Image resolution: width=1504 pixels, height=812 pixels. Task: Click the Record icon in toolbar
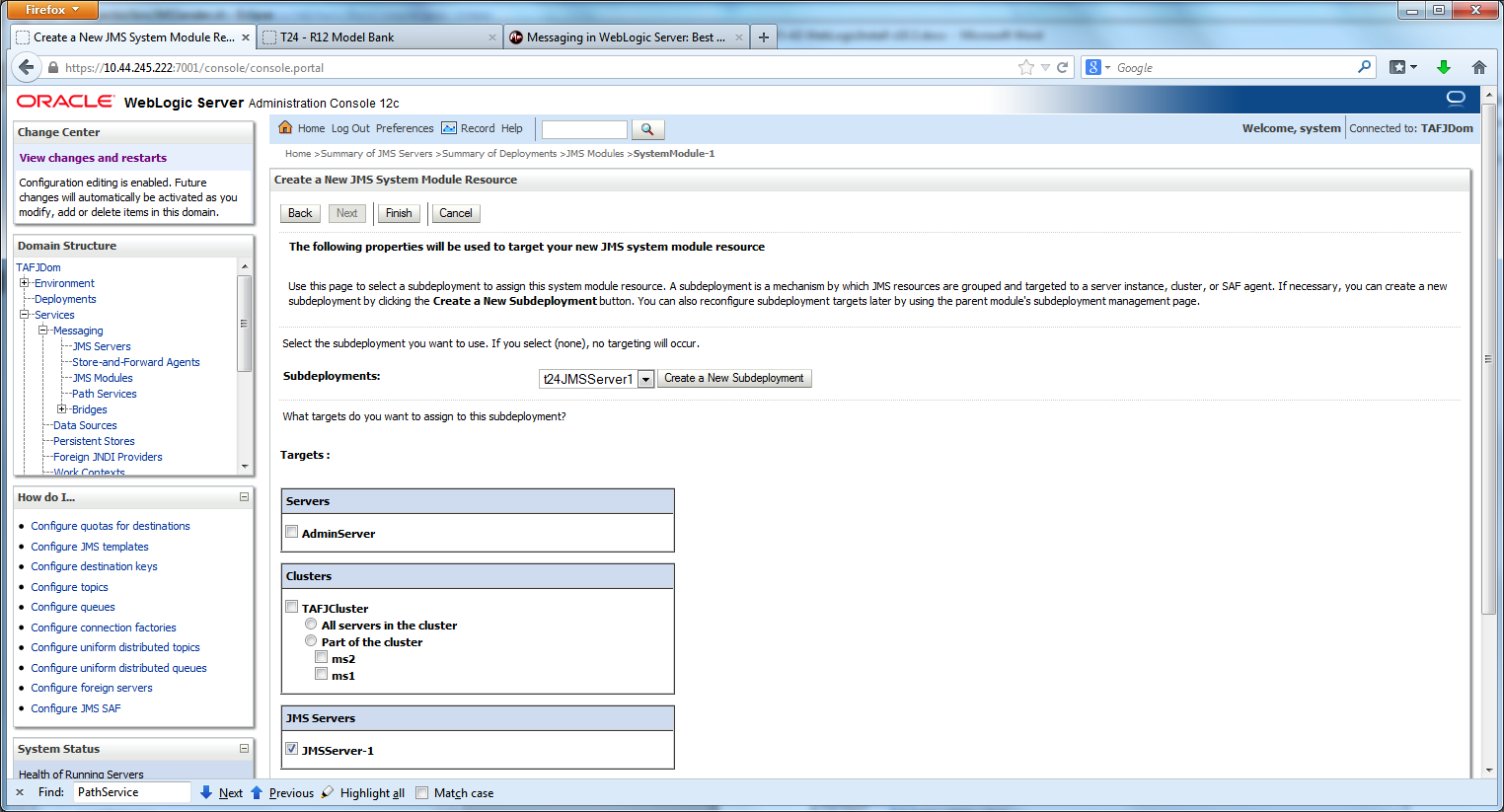pos(449,128)
